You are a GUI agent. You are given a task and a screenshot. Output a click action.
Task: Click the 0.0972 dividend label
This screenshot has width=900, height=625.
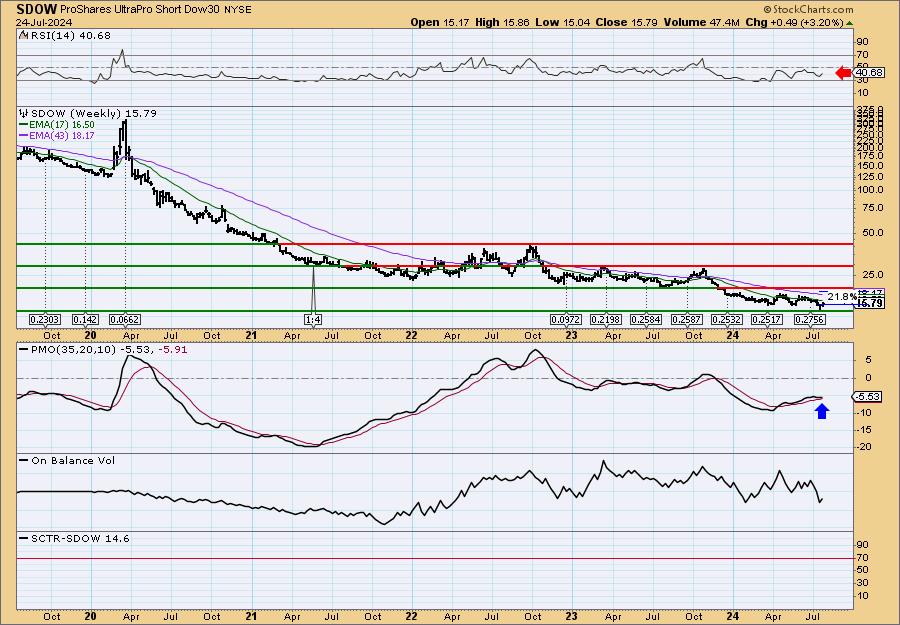coord(565,319)
